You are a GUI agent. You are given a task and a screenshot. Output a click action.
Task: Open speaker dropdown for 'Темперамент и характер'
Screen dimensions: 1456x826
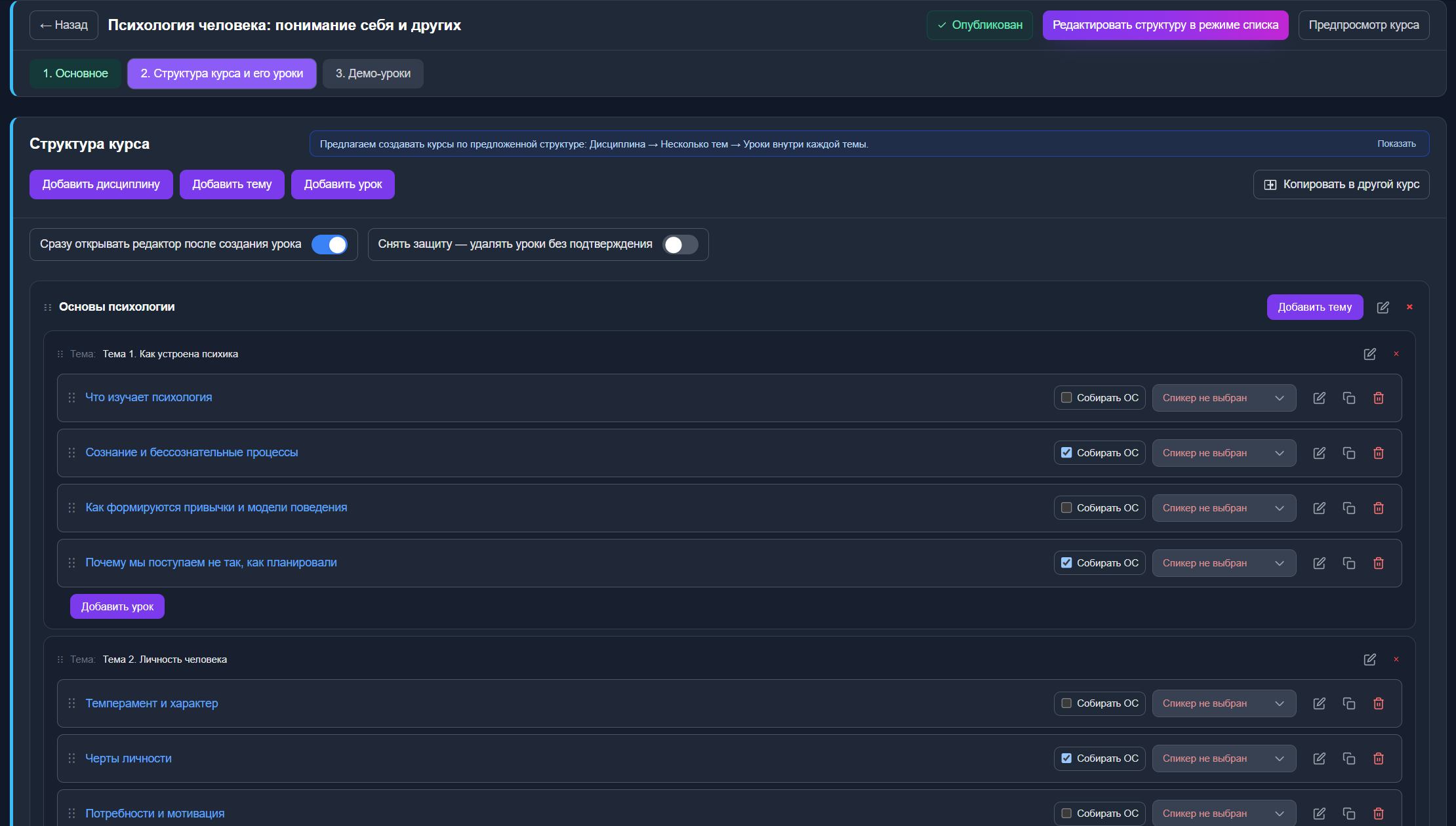1224,703
